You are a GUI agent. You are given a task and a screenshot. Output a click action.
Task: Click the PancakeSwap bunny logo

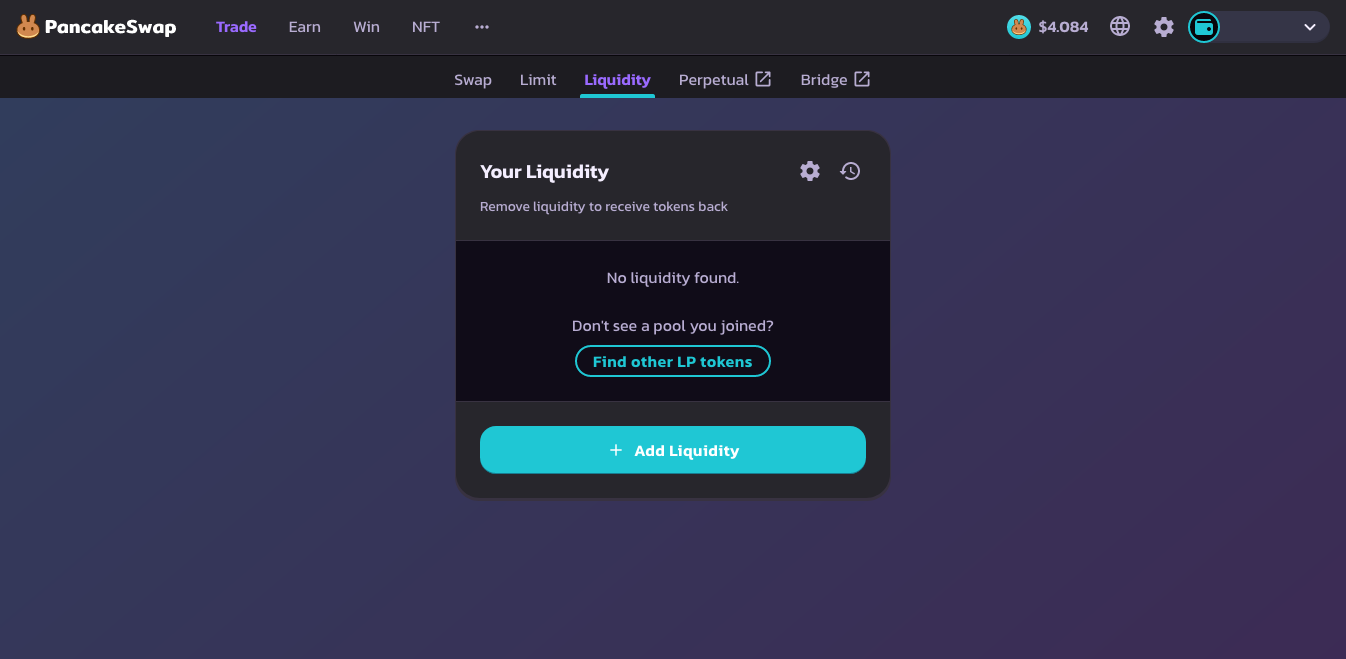(x=28, y=27)
